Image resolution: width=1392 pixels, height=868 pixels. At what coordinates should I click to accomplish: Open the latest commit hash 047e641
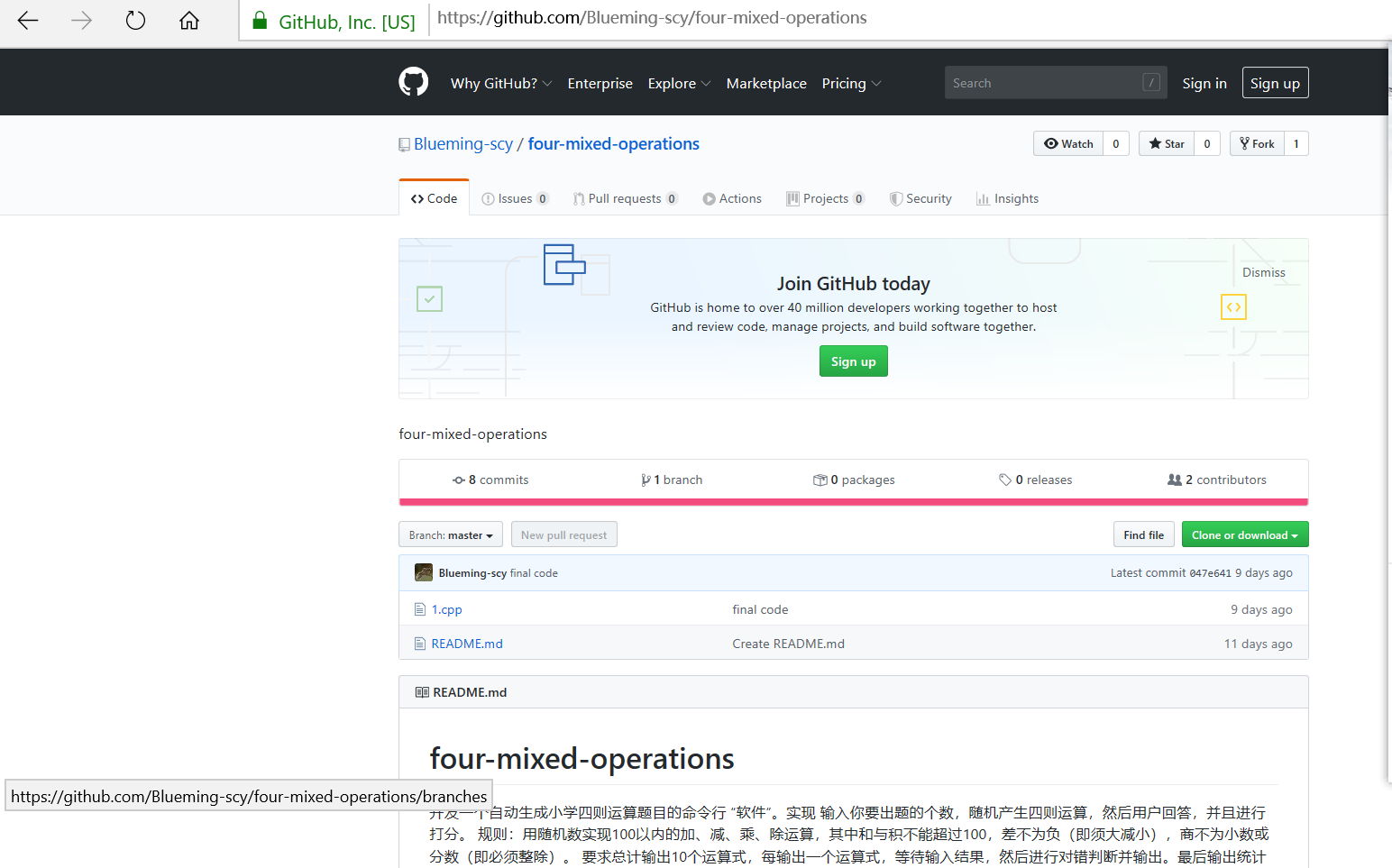[1210, 573]
